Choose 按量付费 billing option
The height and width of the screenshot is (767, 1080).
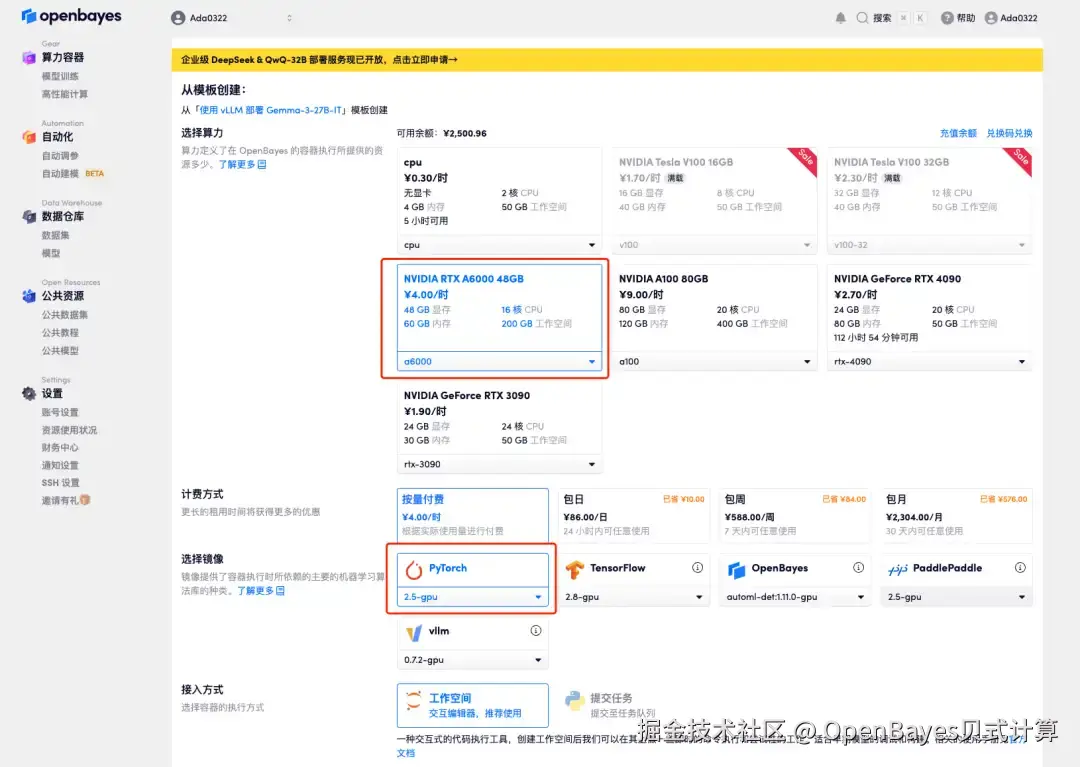coord(472,515)
